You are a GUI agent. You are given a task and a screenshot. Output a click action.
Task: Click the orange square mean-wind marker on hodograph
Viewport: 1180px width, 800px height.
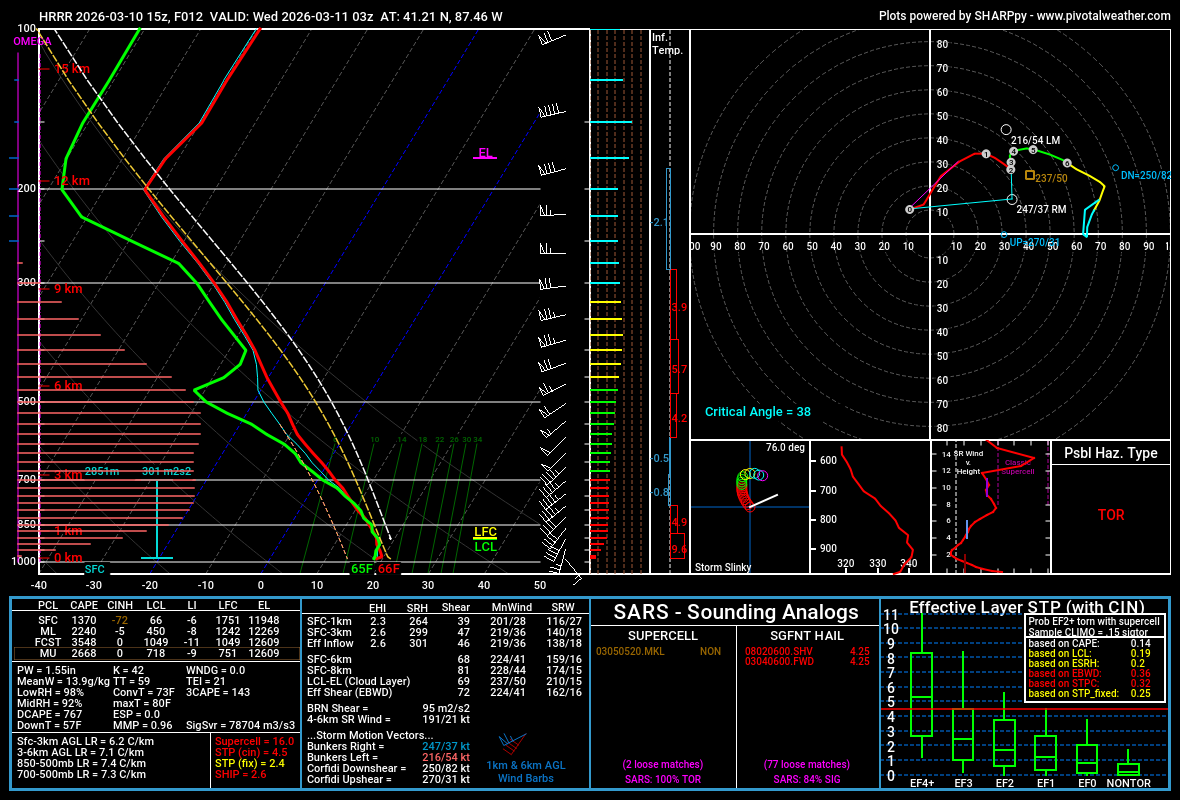tap(1030, 175)
